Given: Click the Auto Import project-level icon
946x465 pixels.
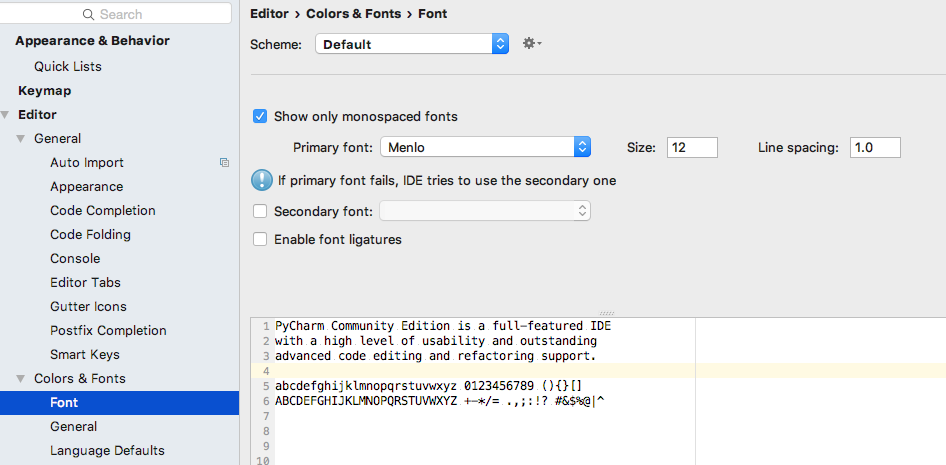Looking at the screenshot, I should pos(225,162).
